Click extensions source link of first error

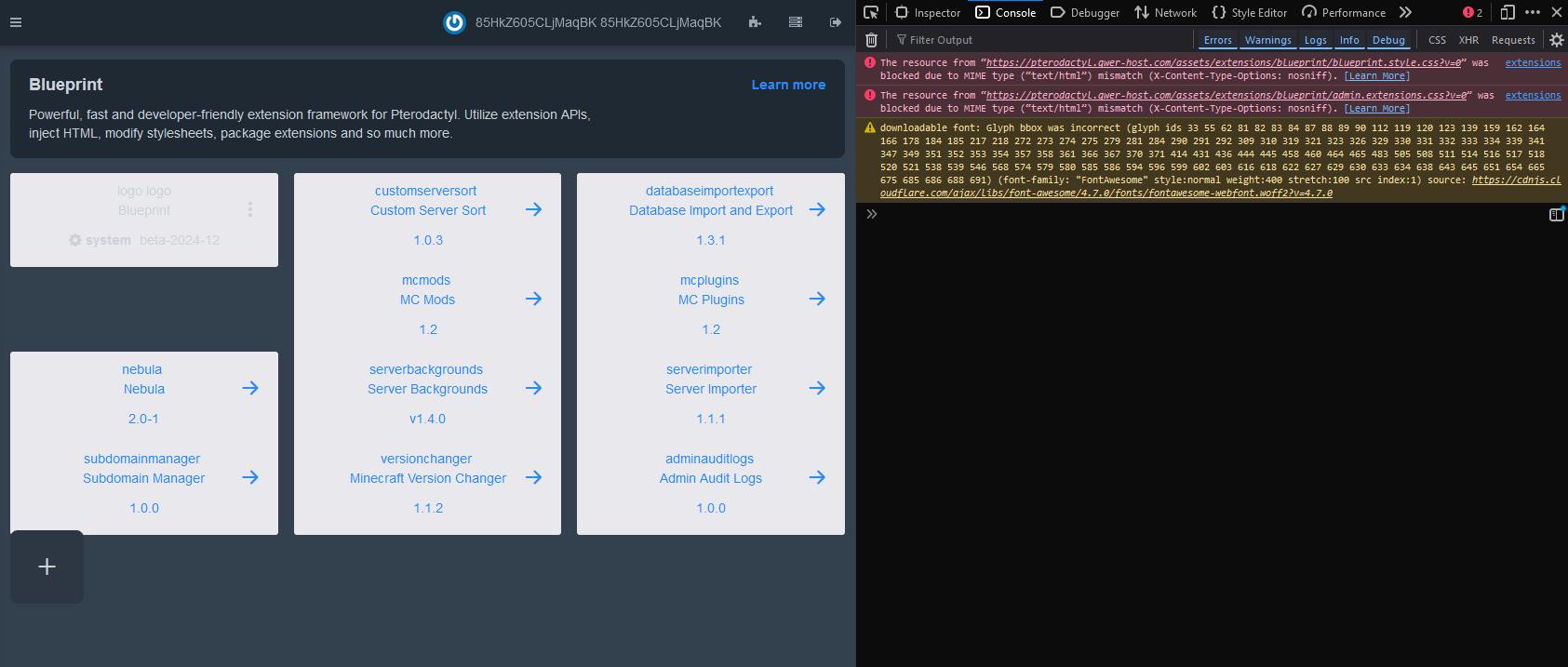(1533, 63)
